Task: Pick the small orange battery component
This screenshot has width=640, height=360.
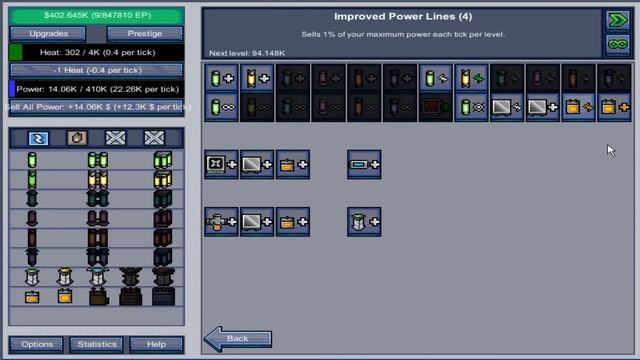Action: point(32,297)
